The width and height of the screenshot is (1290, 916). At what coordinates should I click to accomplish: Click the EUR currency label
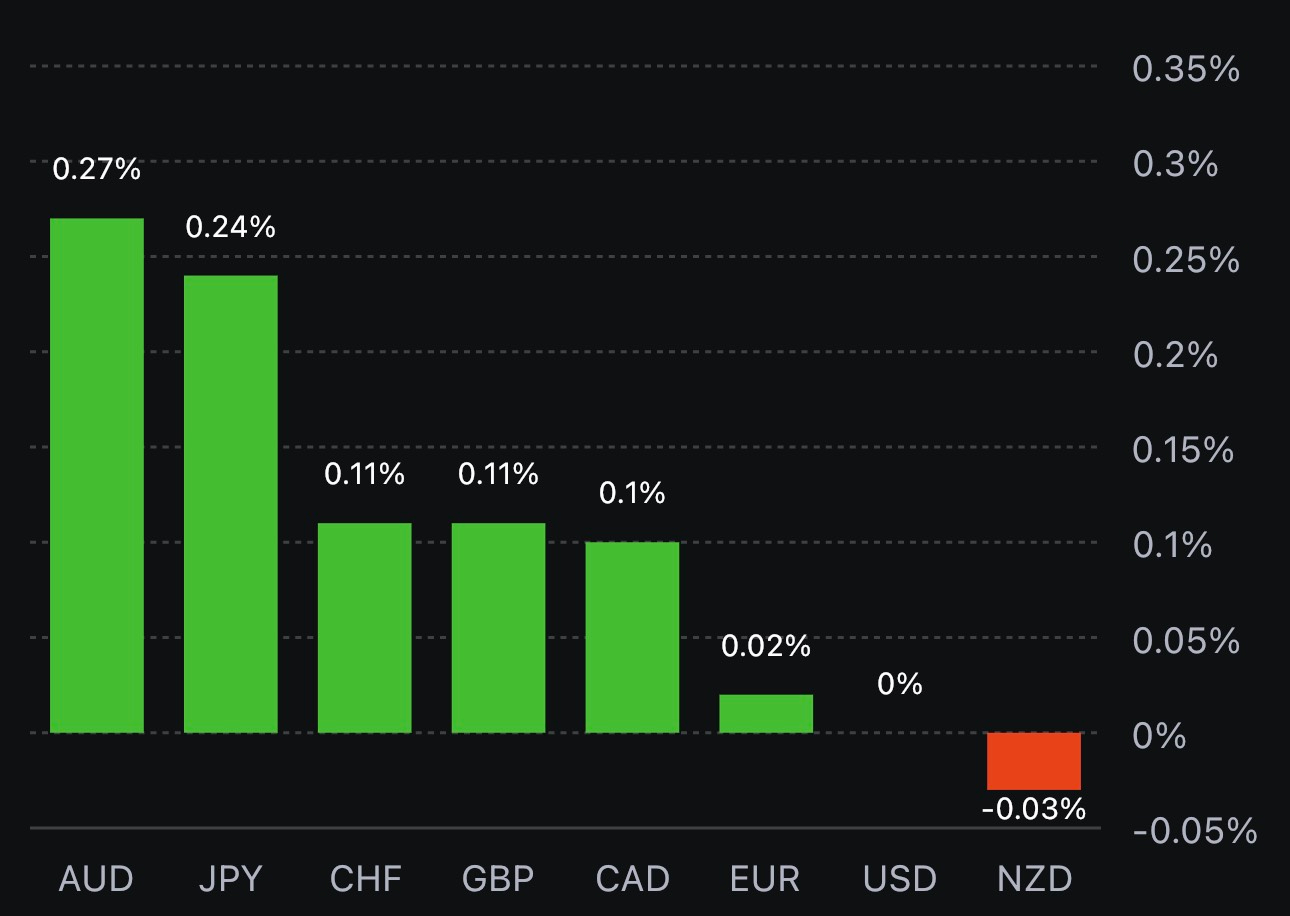(x=766, y=879)
